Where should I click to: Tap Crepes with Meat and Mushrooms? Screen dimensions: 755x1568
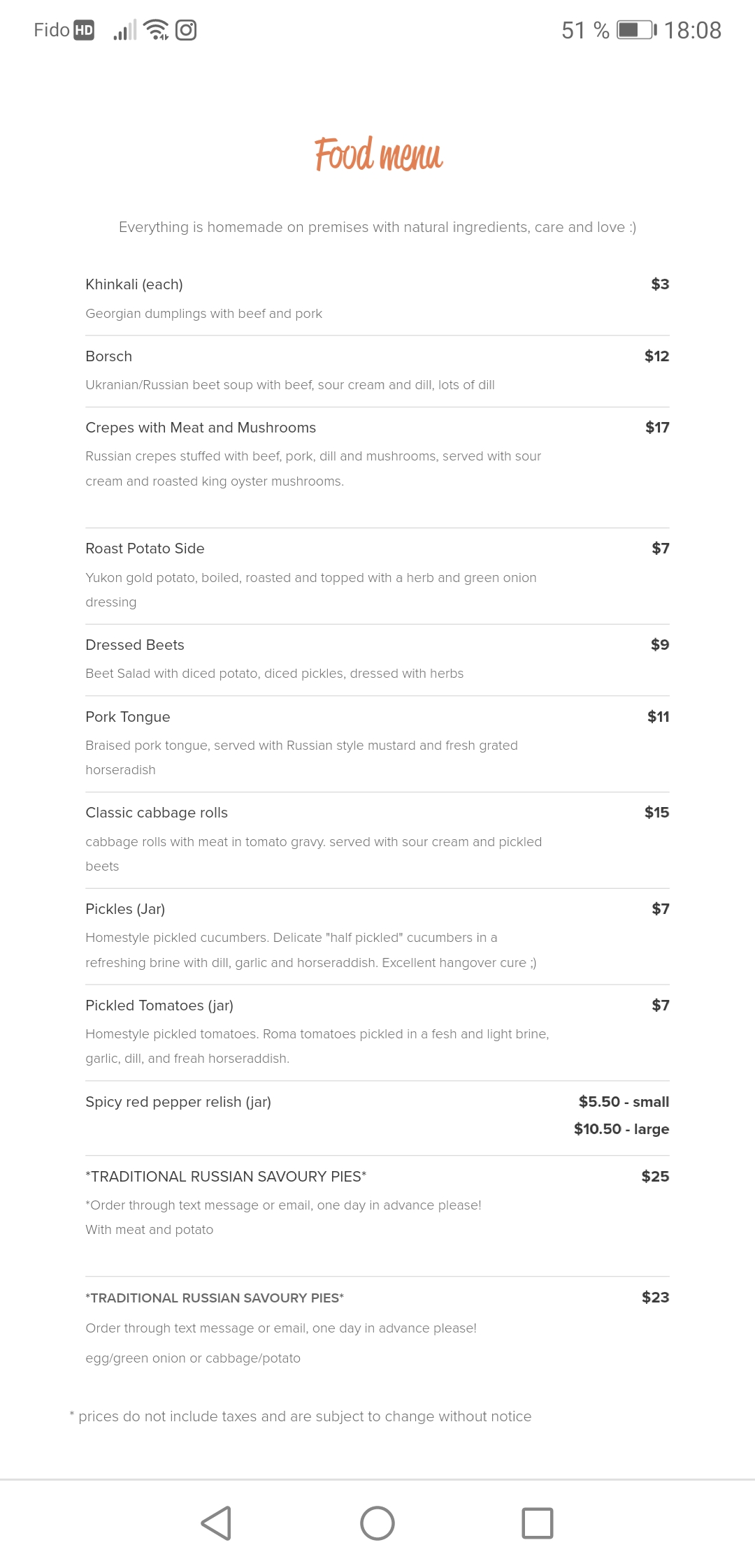tap(201, 428)
